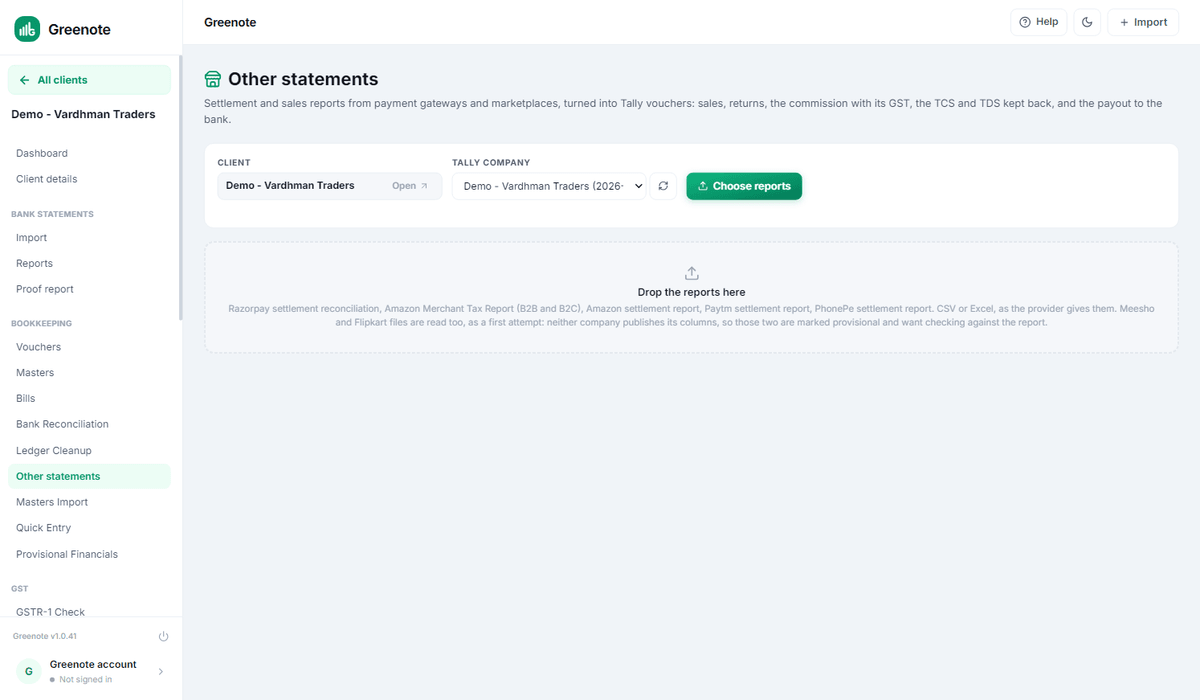
Task: Open Vouchers under Bookkeeping
Action: [89, 347]
